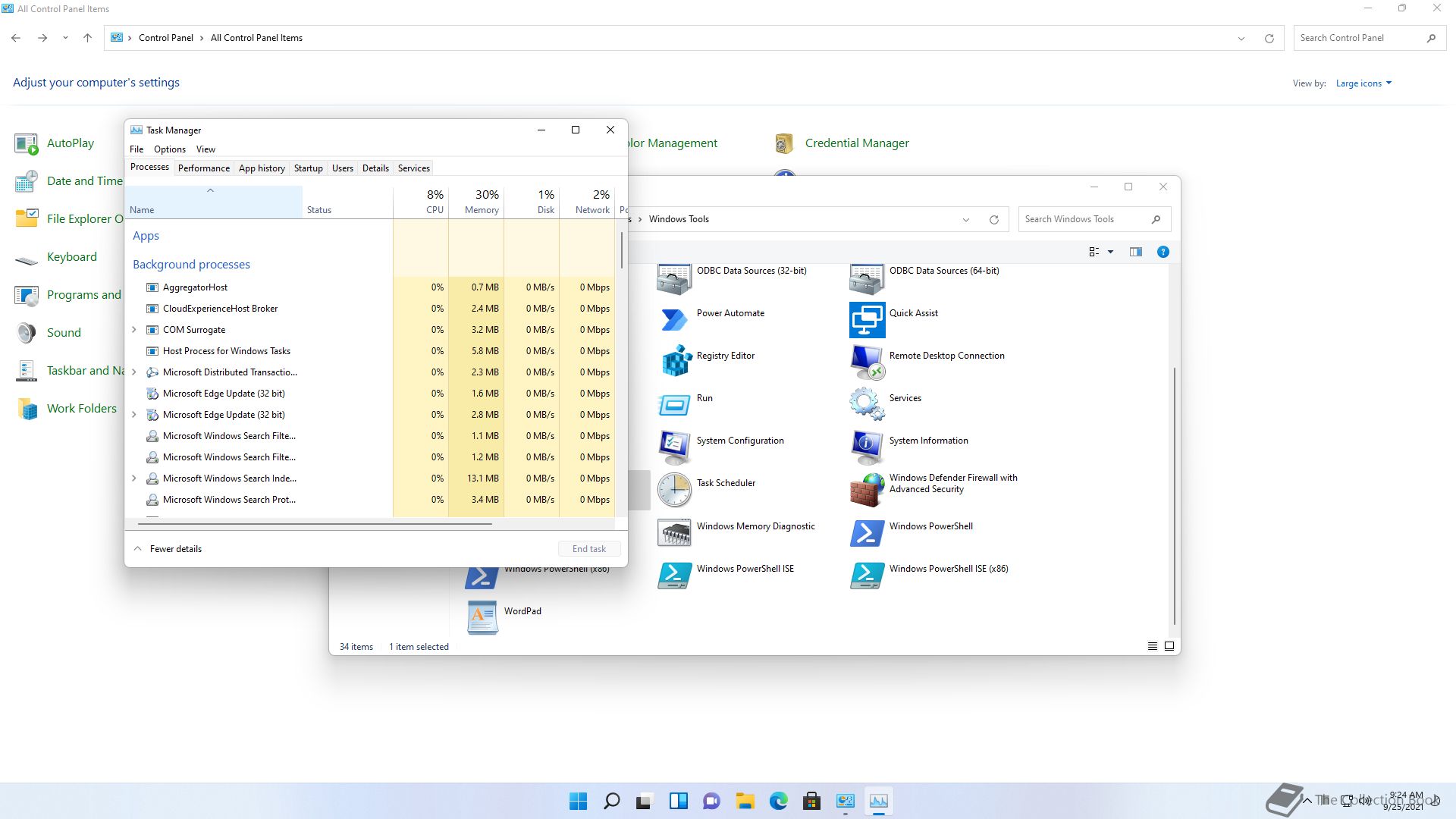Open System Information icon
This screenshot has height=819, width=1456.
[867, 447]
